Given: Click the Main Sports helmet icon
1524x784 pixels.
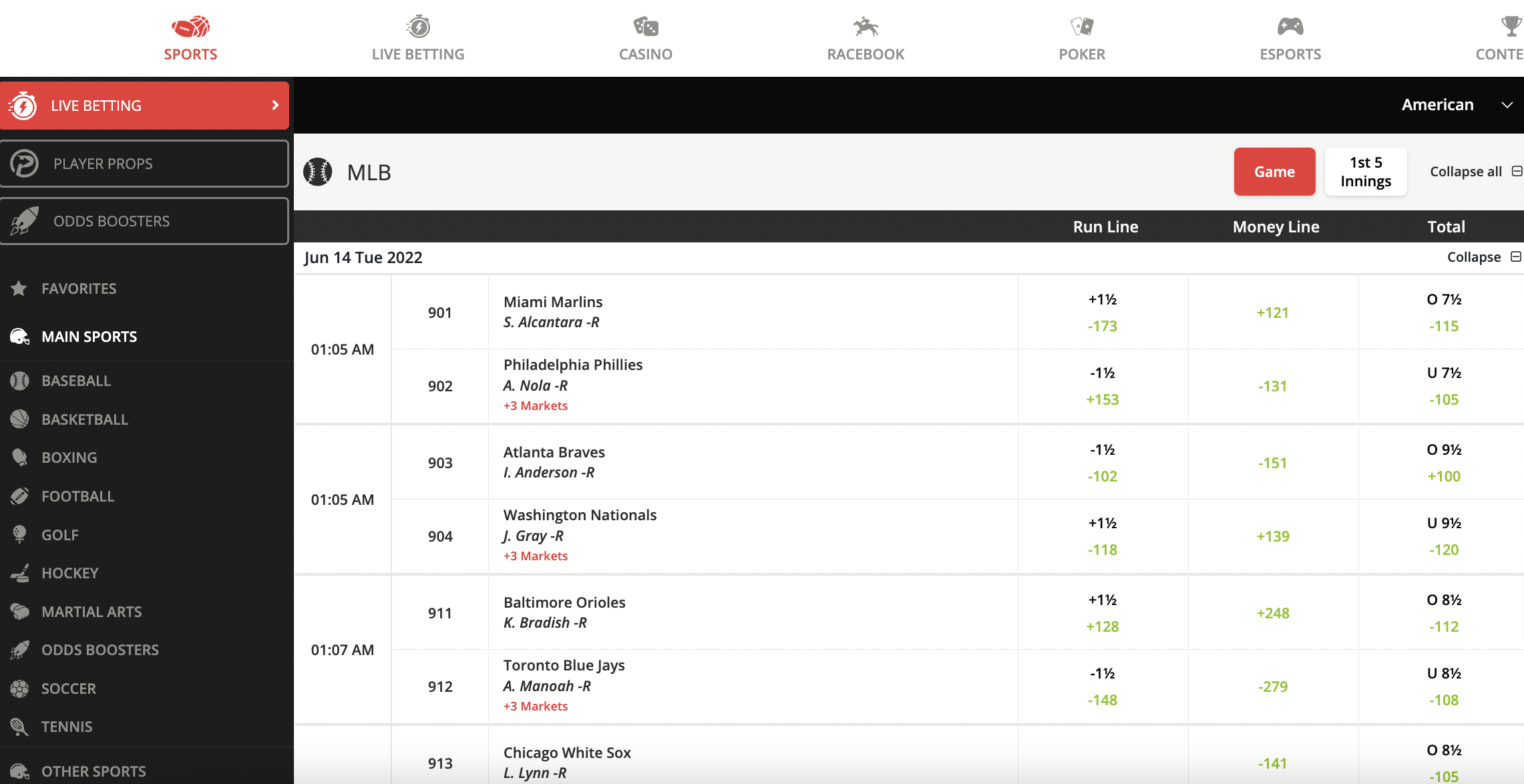Looking at the screenshot, I should coord(19,337).
